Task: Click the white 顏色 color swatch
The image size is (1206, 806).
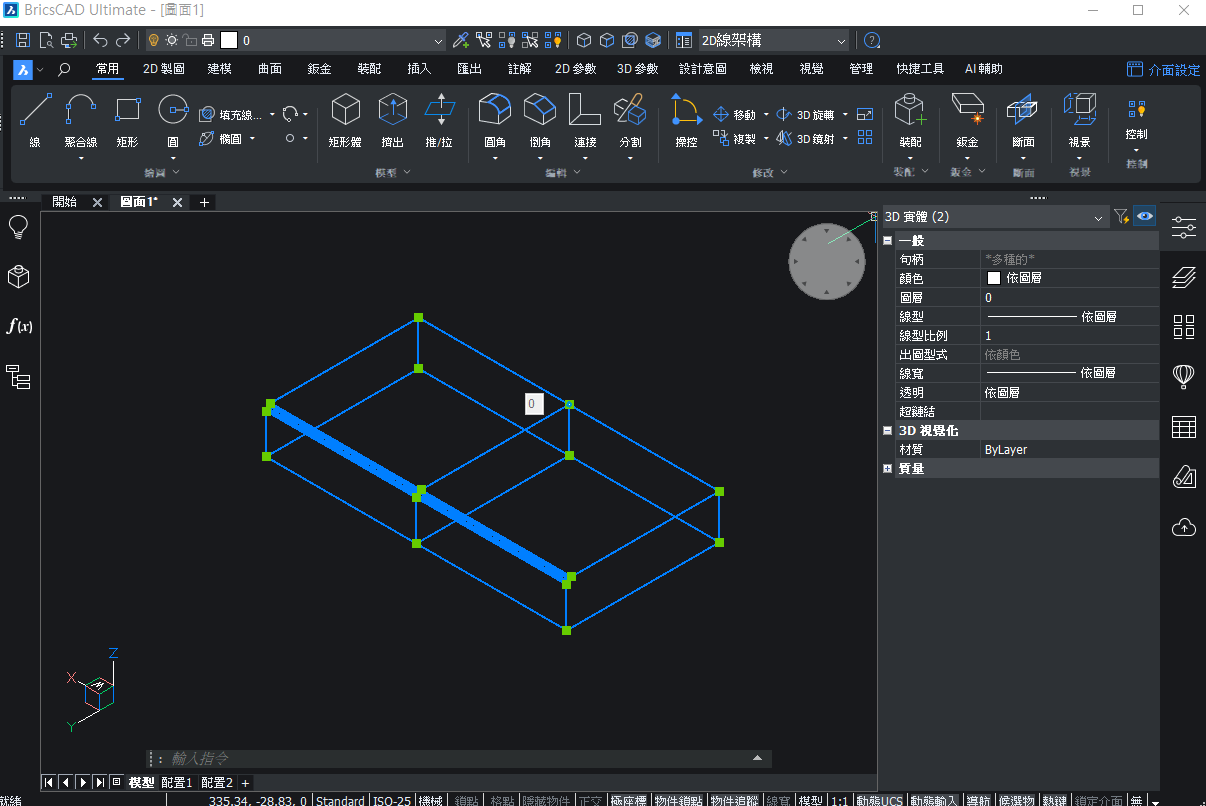Action: pyautogui.click(x=994, y=278)
